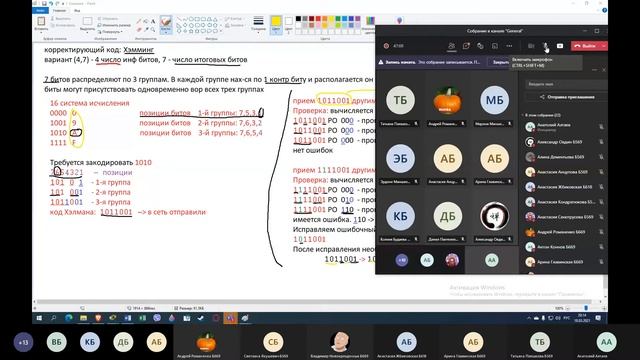
Task: Choose Color 2 white swatch in Paint
Action: (x=289, y=24)
